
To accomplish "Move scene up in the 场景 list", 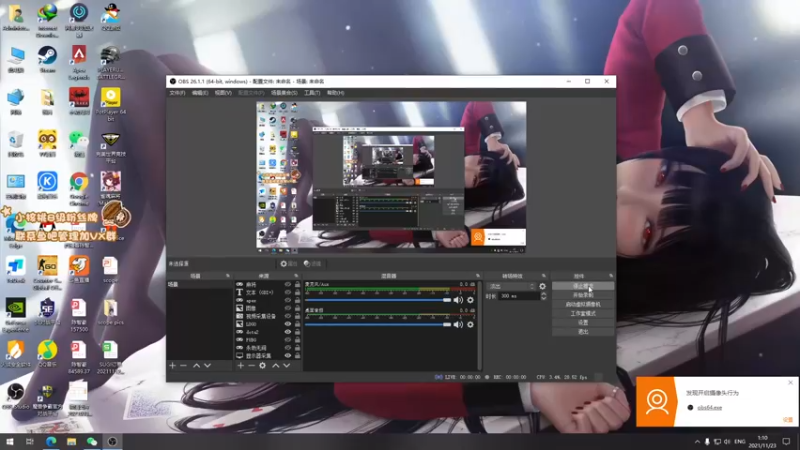I will click(196, 365).
